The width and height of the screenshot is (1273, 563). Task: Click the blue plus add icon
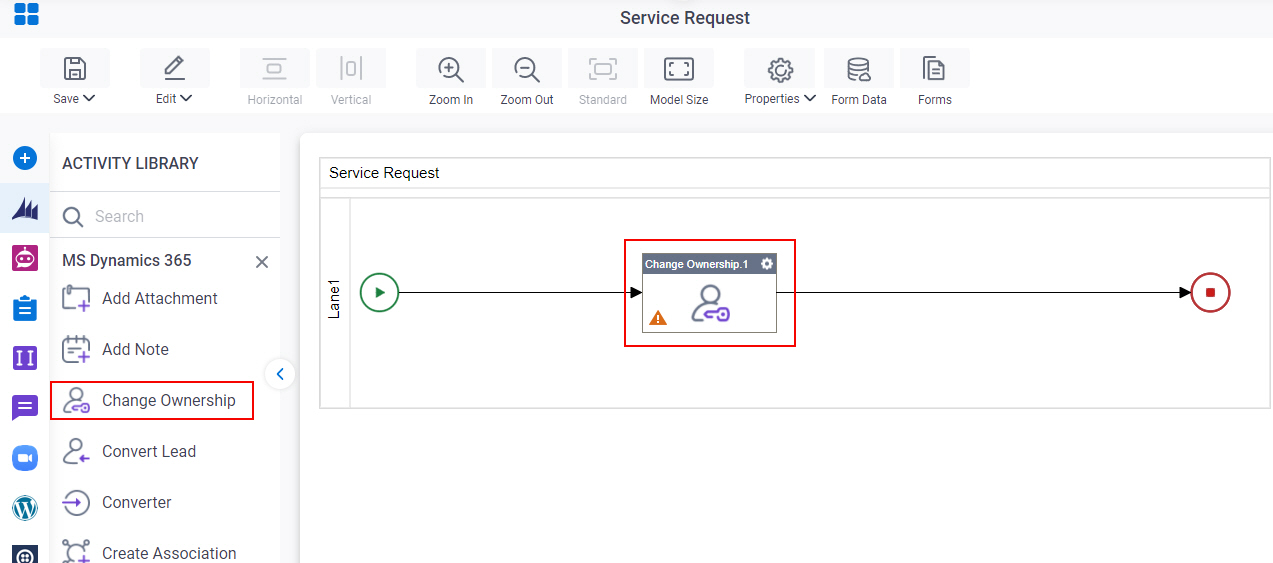(x=25, y=158)
